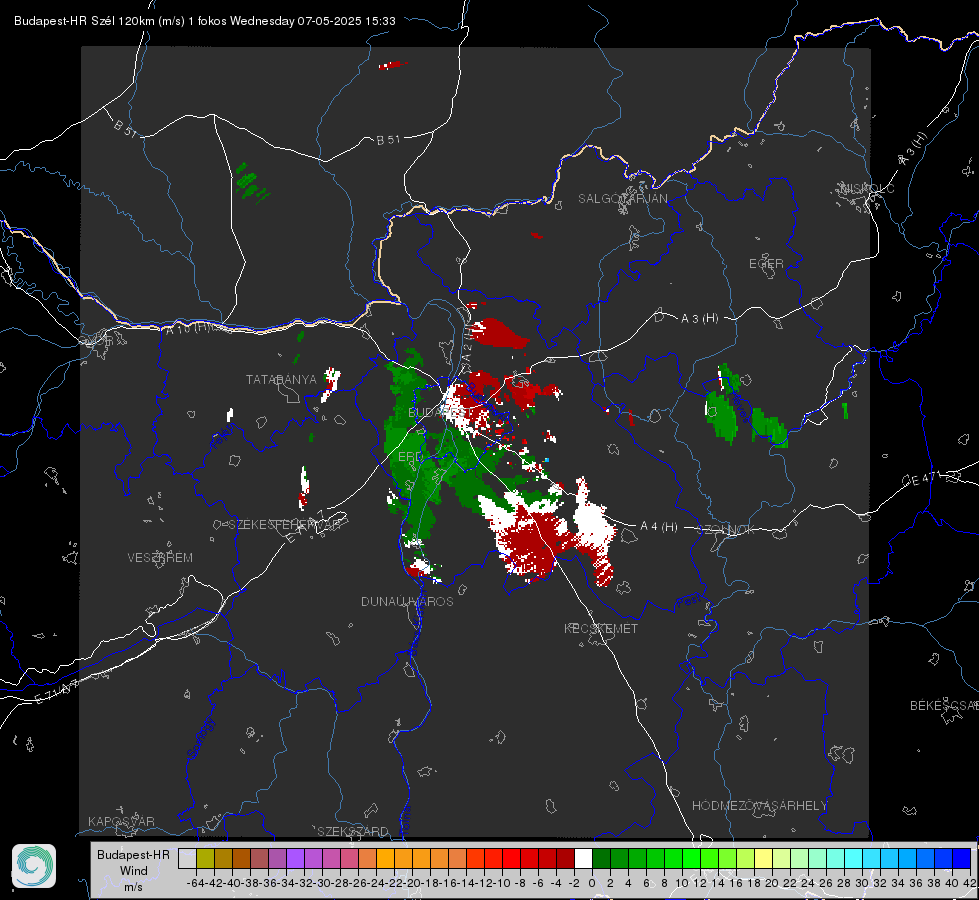Click the small red echo at the top of the map

click(392, 65)
